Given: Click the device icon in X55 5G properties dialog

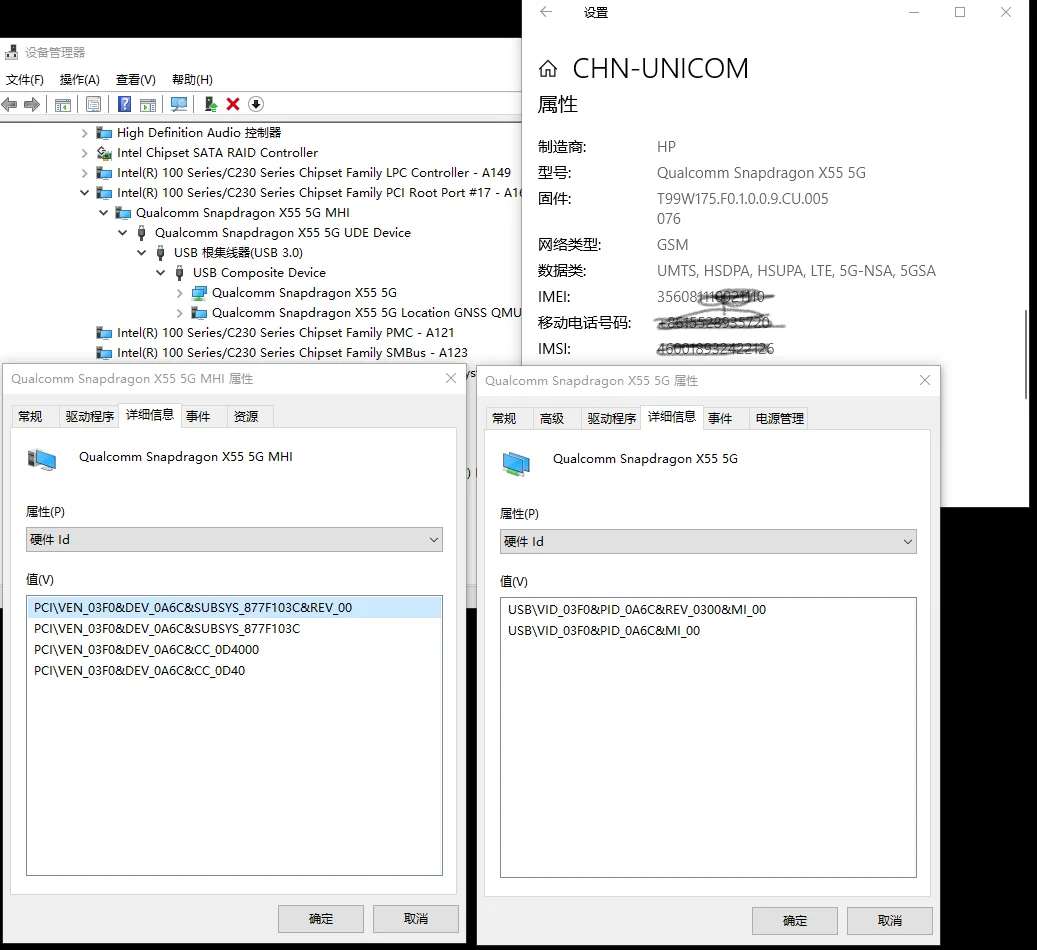Looking at the screenshot, I should coord(516,463).
